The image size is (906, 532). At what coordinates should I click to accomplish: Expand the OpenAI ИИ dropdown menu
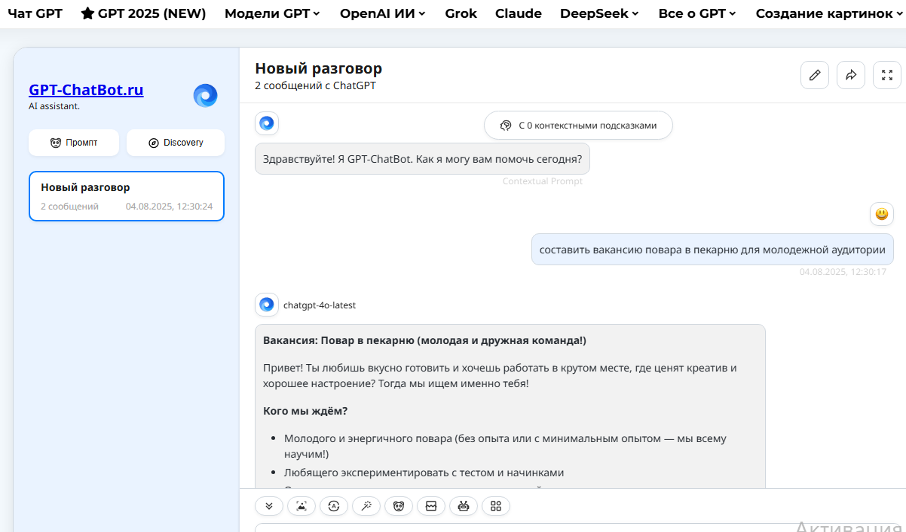coord(382,14)
